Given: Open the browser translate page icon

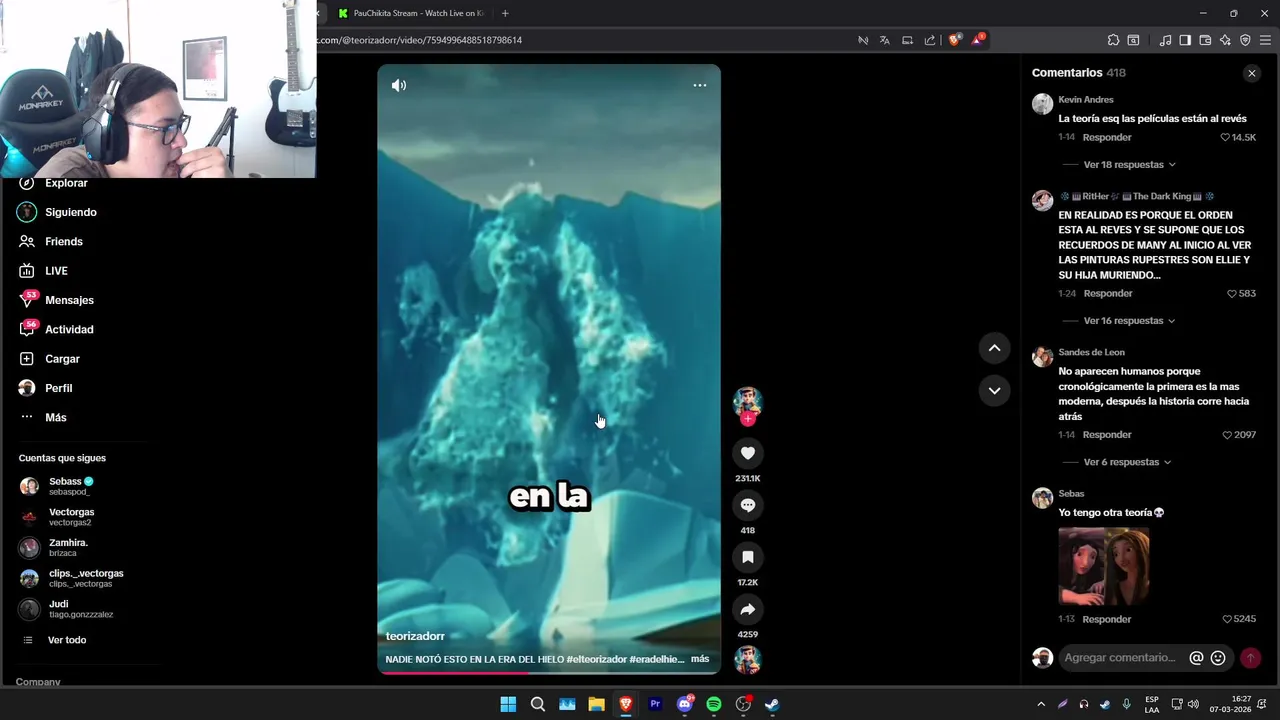Looking at the screenshot, I should [x=885, y=40].
